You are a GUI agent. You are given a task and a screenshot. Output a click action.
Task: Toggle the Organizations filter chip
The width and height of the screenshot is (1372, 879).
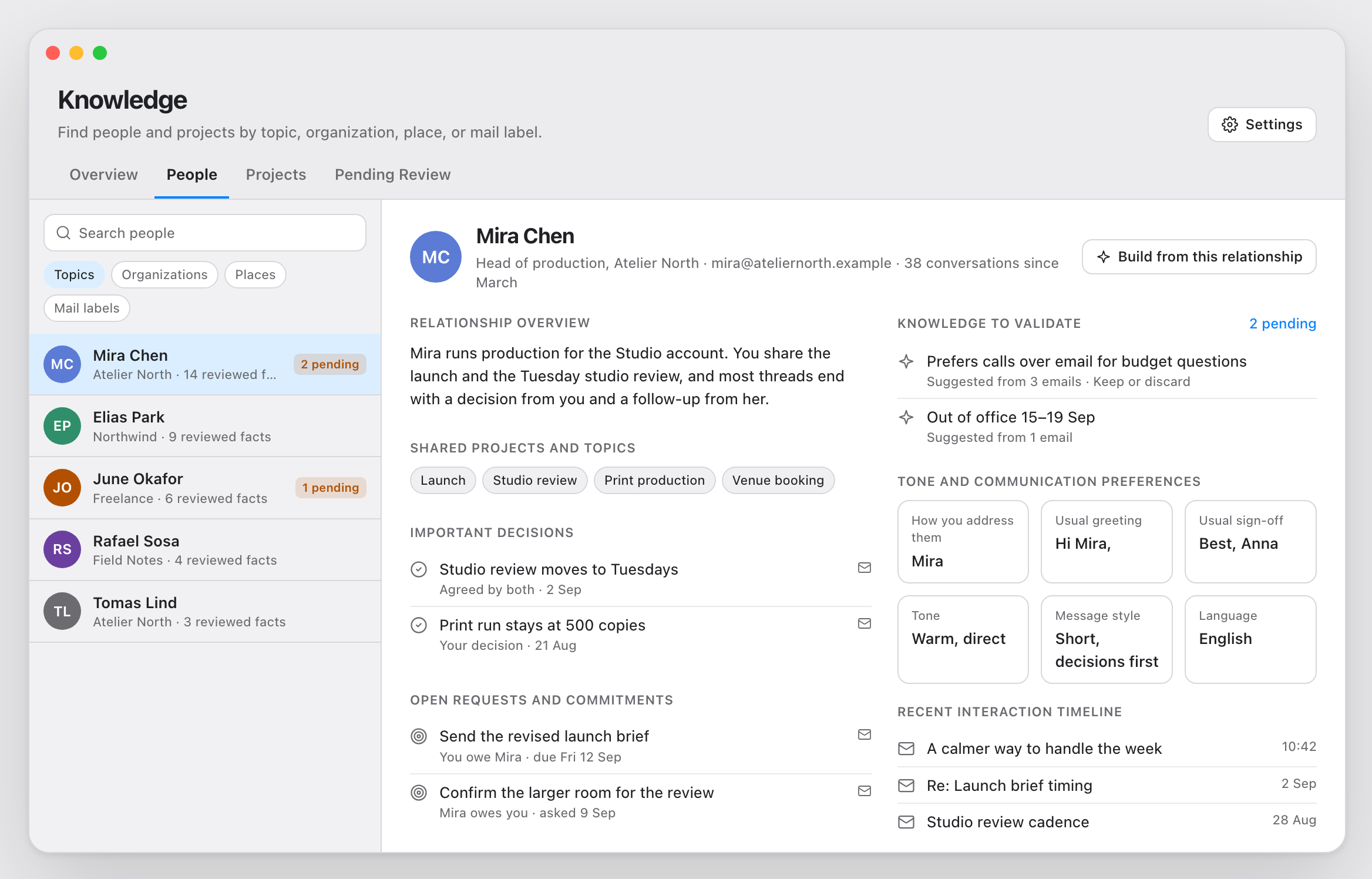click(164, 274)
